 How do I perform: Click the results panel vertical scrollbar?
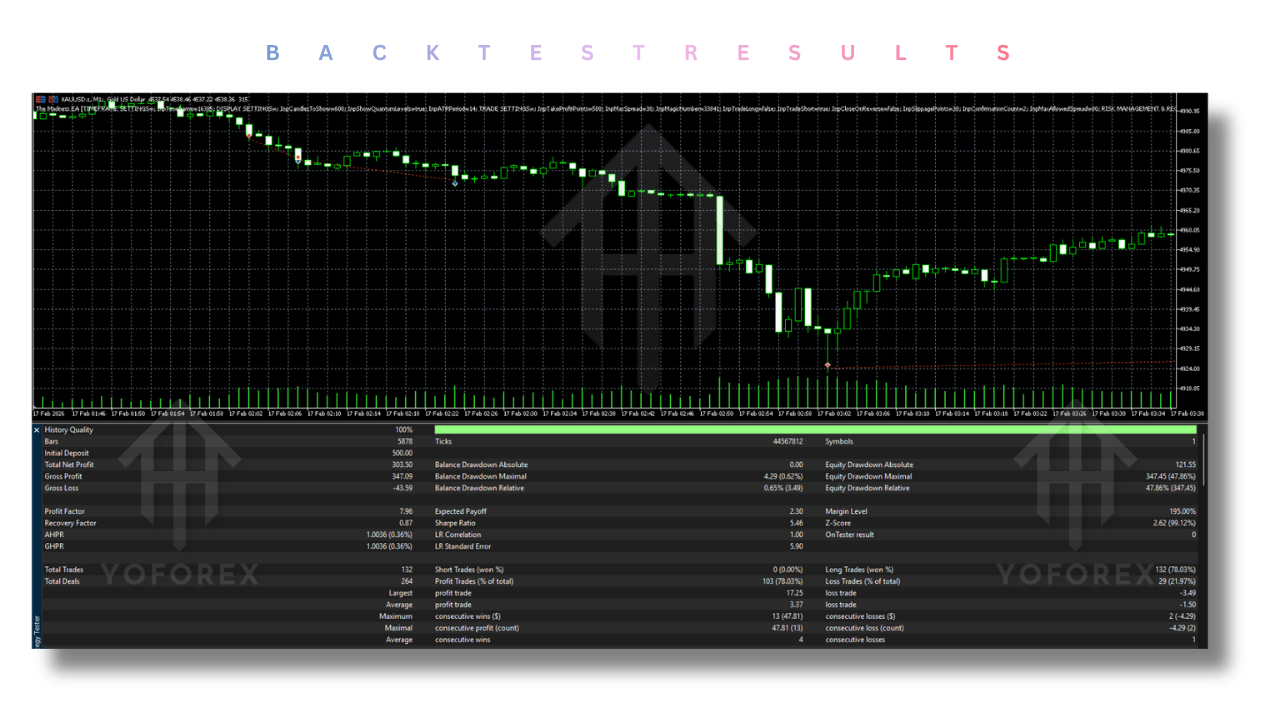point(1203,460)
